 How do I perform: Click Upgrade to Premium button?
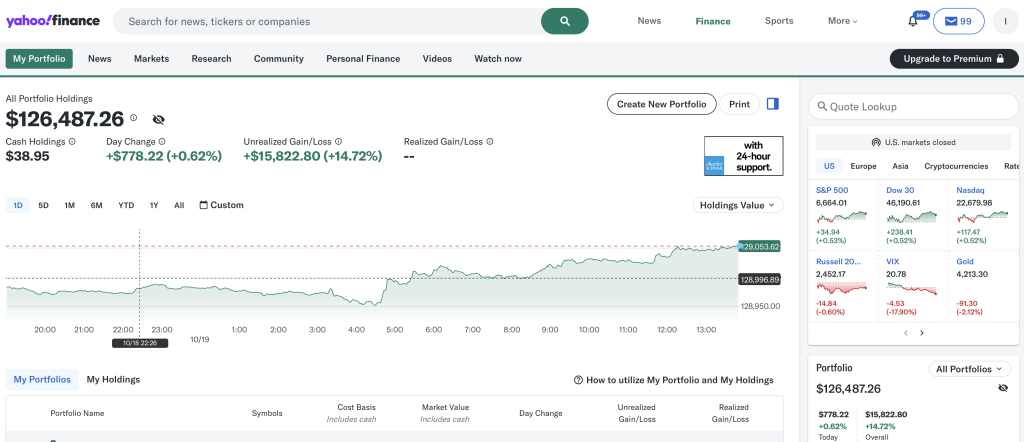coord(953,59)
